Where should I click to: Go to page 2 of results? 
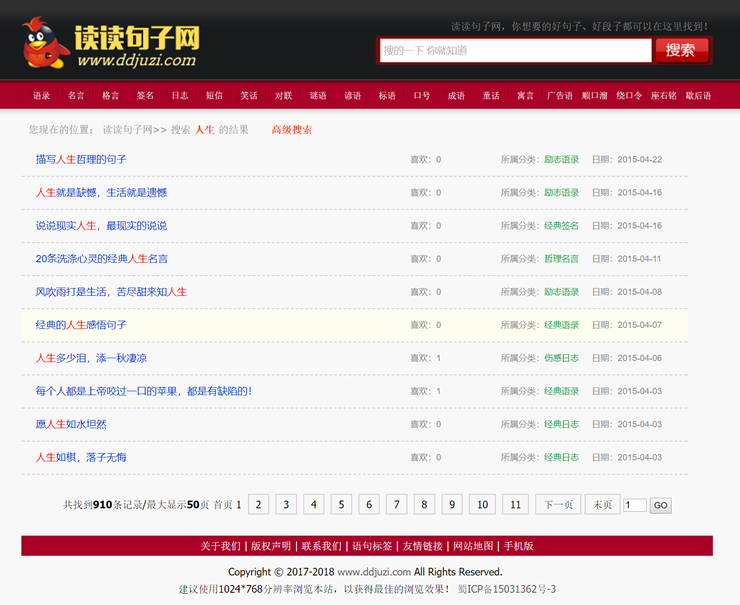click(x=258, y=505)
